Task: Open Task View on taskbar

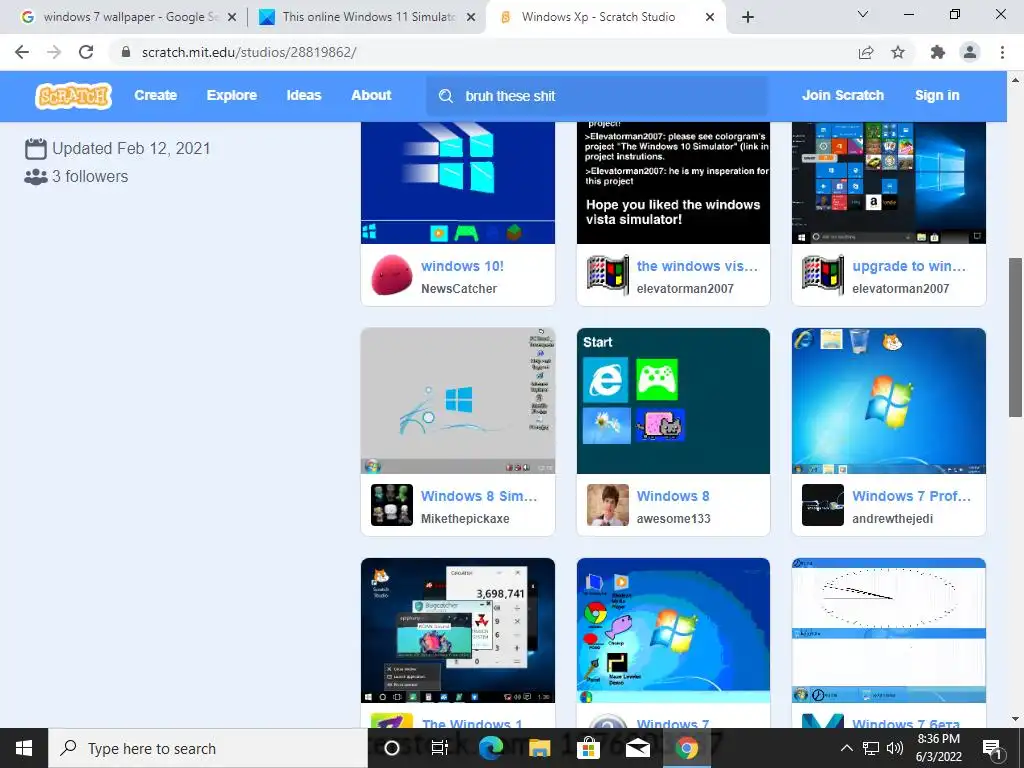Action: (440, 748)
